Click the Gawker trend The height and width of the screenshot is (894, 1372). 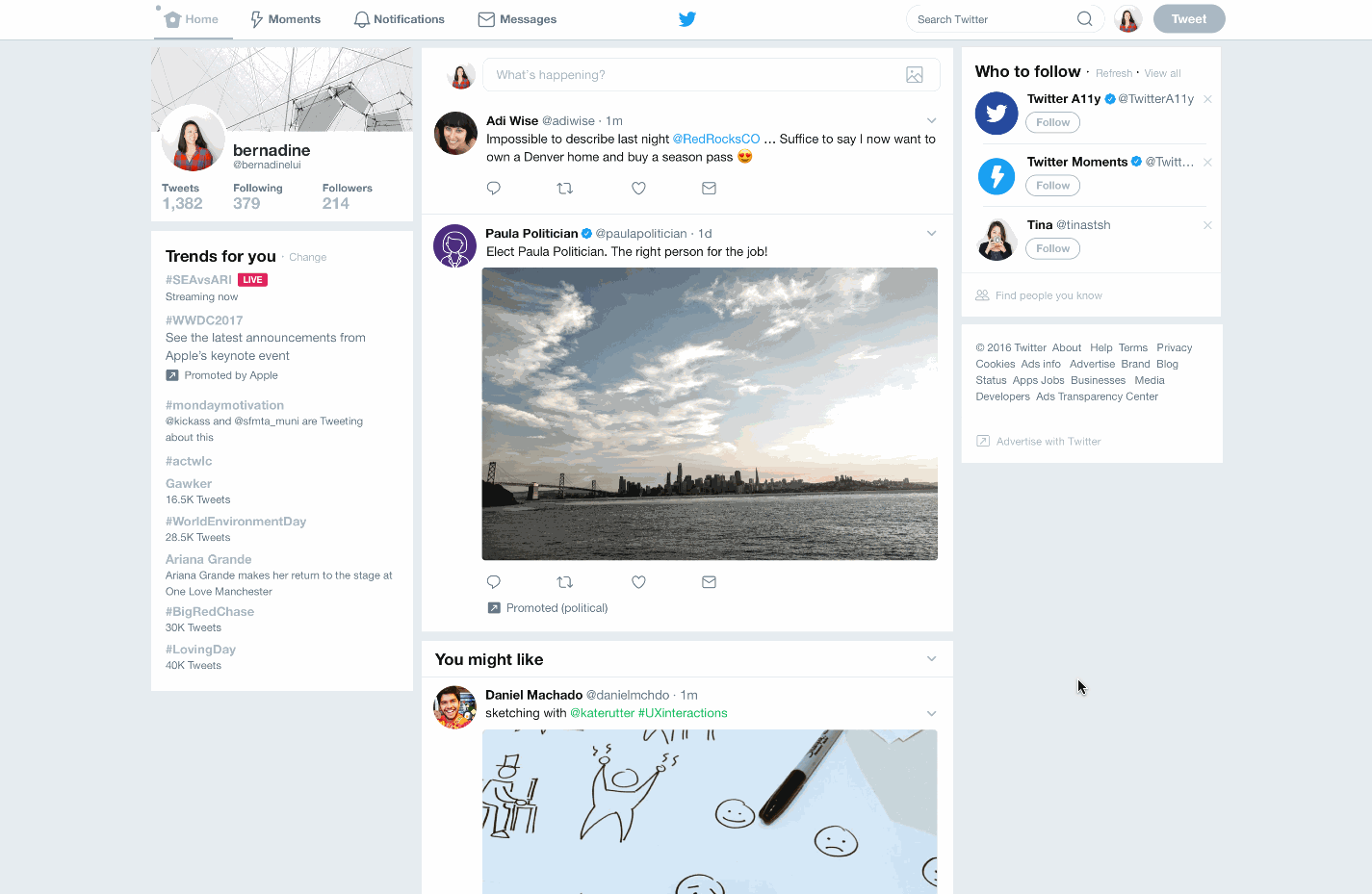point(188,484)
